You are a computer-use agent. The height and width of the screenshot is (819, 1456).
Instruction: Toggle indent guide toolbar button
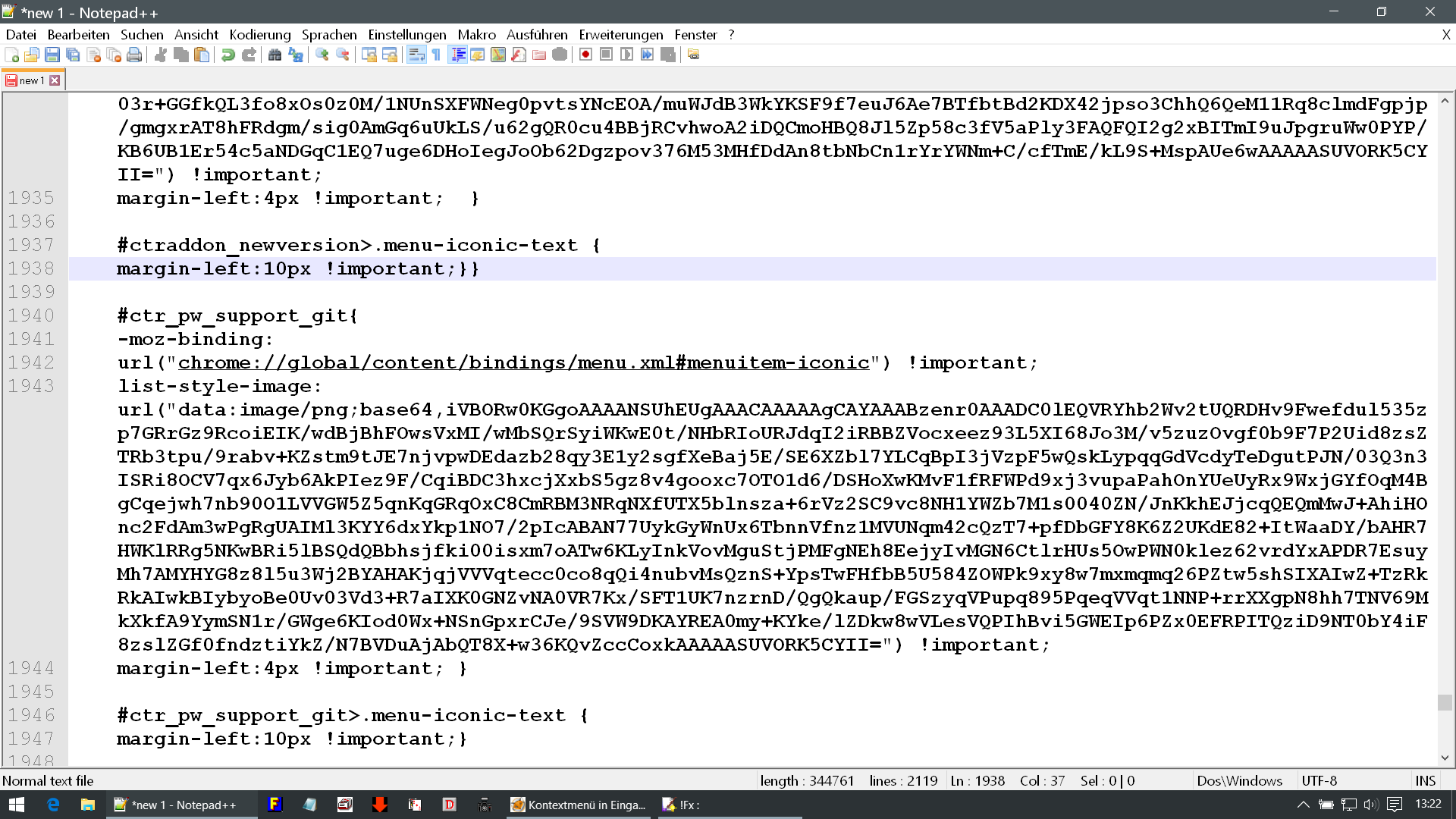457,55
